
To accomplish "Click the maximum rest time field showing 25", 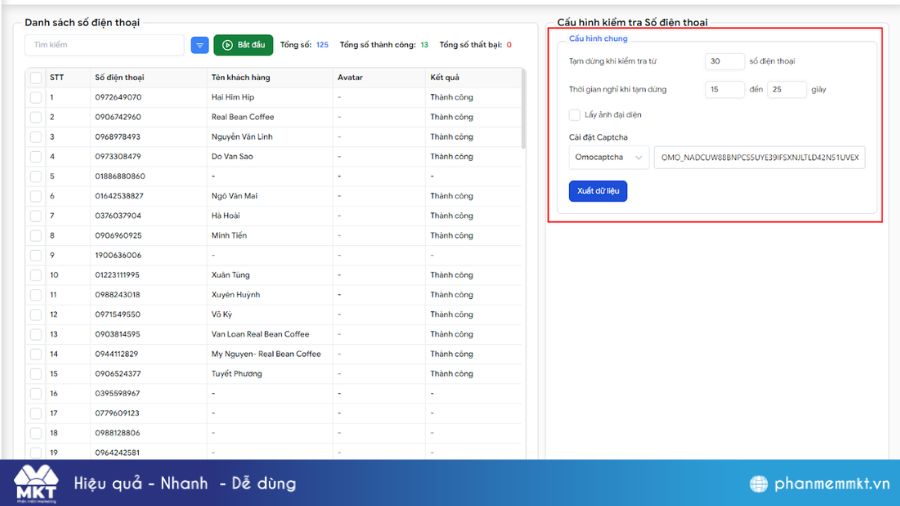I will click(x=787, y=89).
